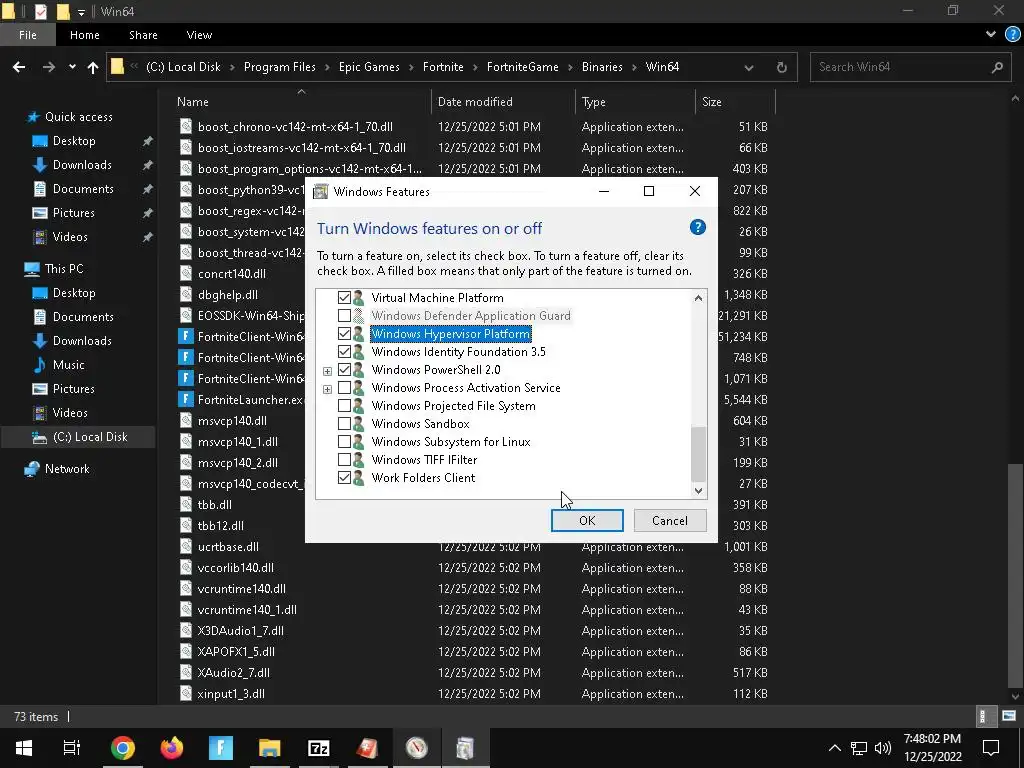Select the Network sidebar icon

31,469
